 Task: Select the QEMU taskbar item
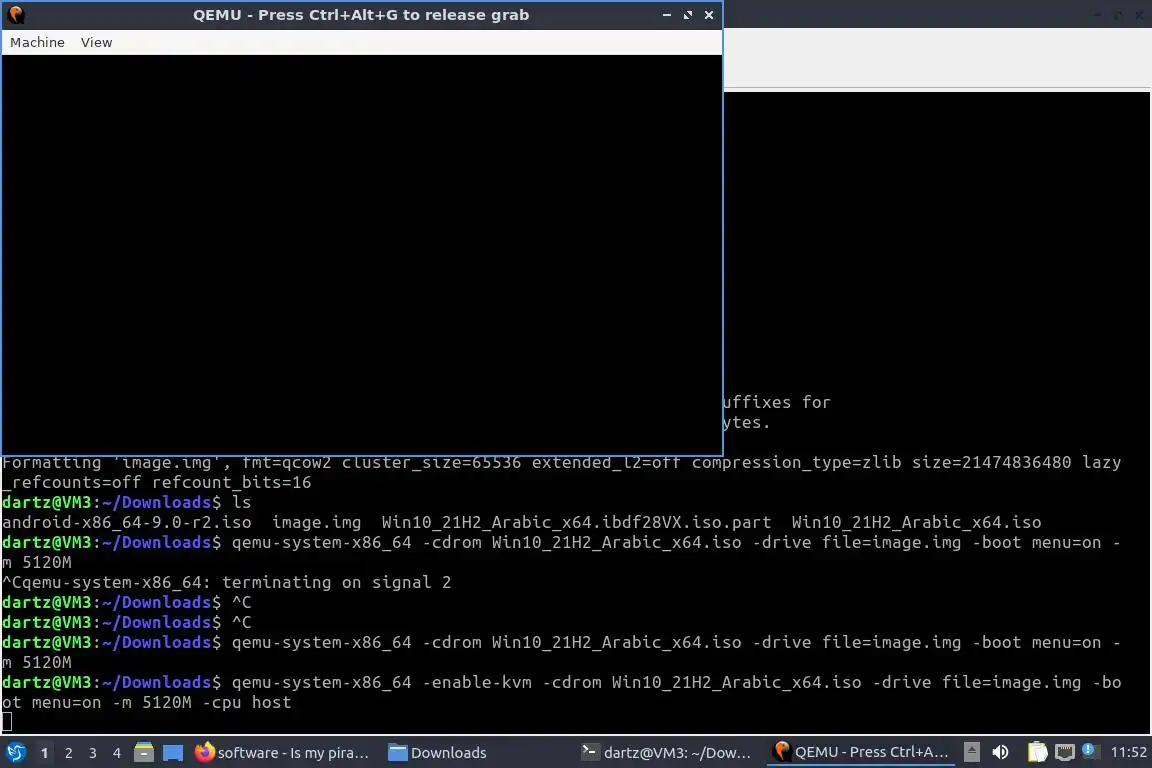pyautogui.click(x=861, y=753)
